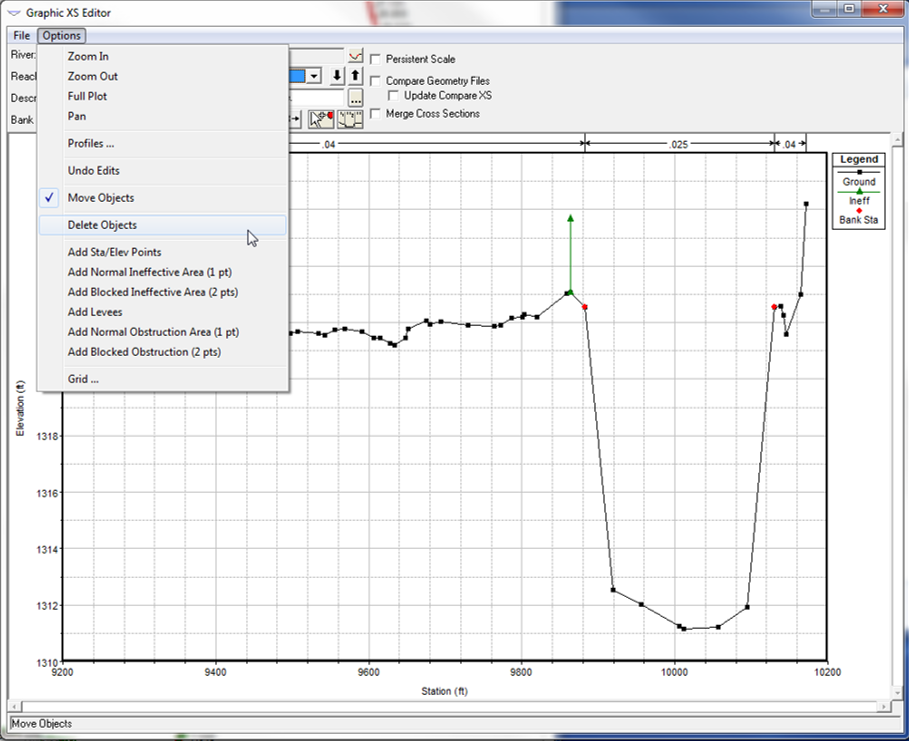Go to next upstream cross section (up arrow)
Image resolution: width=909 pixels, height=741 pixels.
click(x=355, y=76)
